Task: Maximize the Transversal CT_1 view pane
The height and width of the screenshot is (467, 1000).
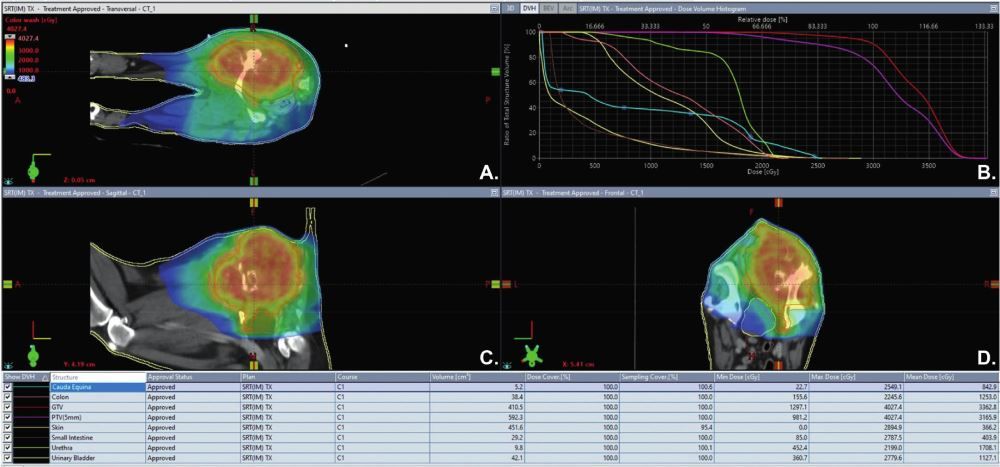Action: (x=494, y=8)
